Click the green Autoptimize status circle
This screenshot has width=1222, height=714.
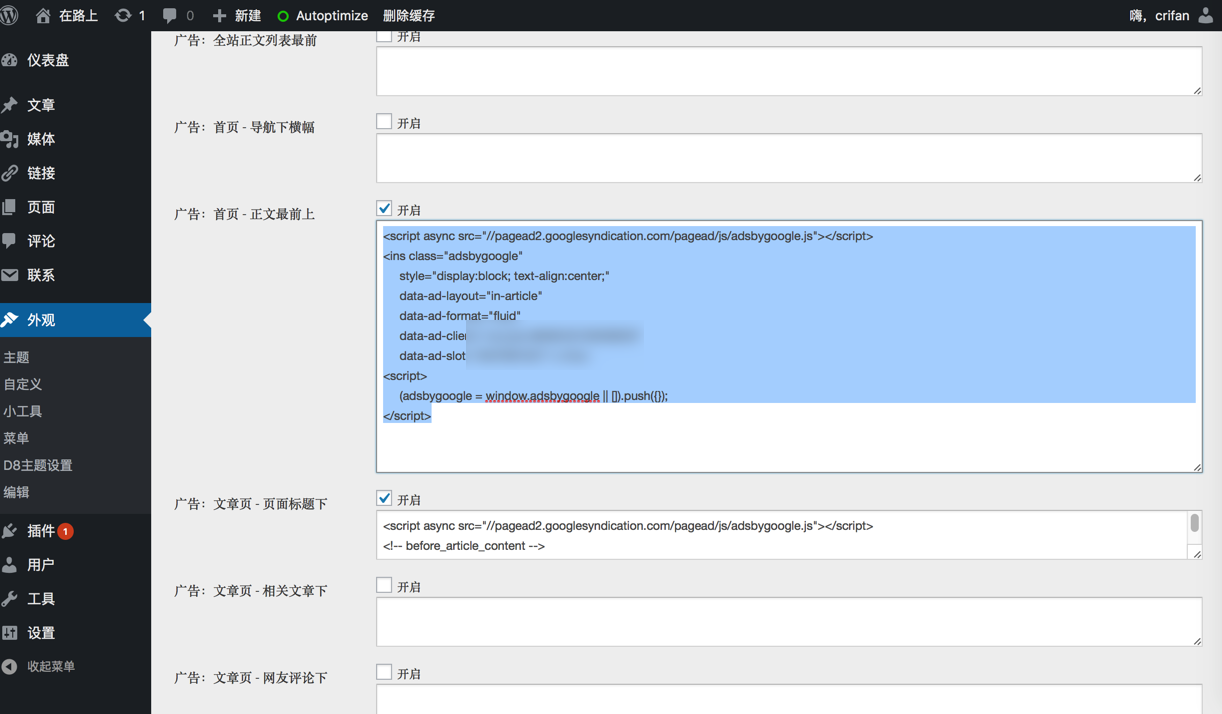pos(283,16)
